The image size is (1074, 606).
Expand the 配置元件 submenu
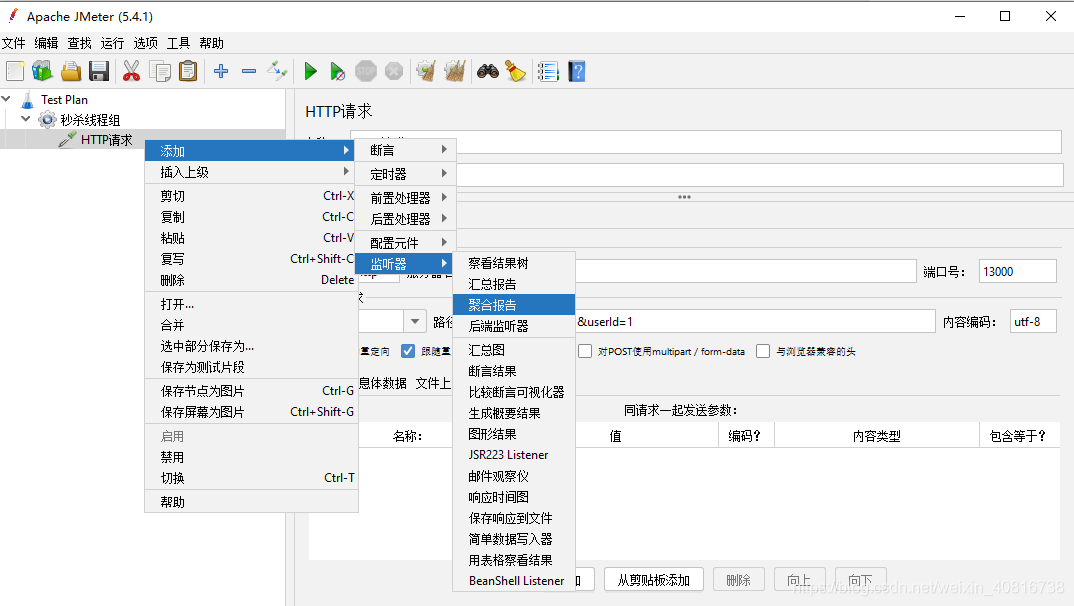(x=405, y=243)
